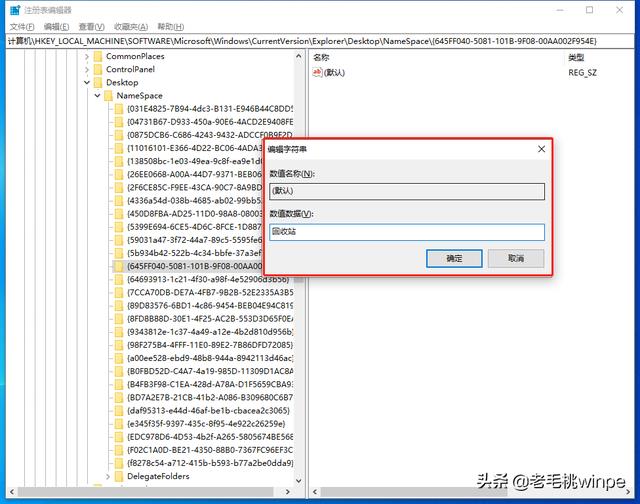Select the NameSpace folder icon
Screen dimensions: 640x504
109,95
